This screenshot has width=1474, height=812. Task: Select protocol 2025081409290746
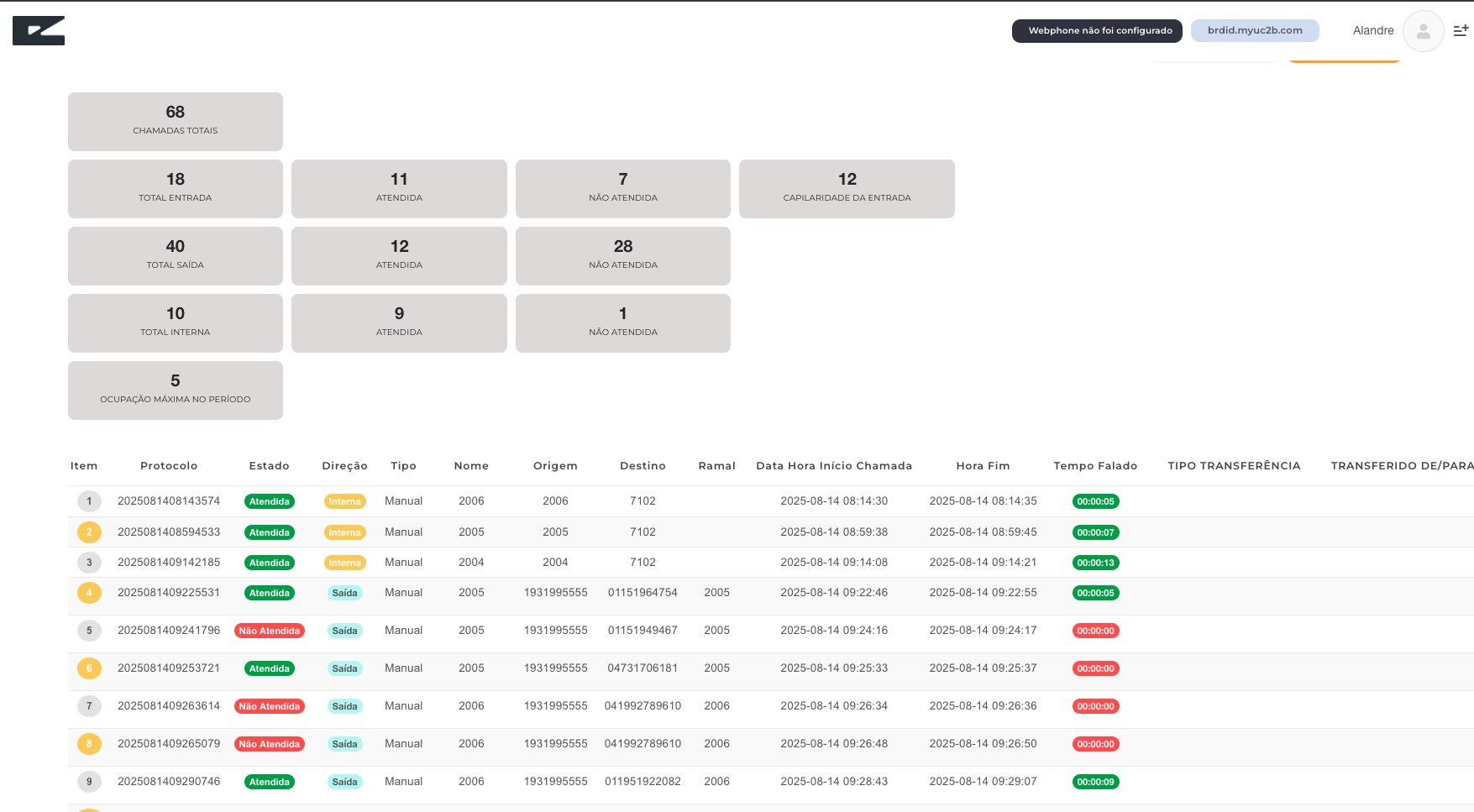pos(169,782)
